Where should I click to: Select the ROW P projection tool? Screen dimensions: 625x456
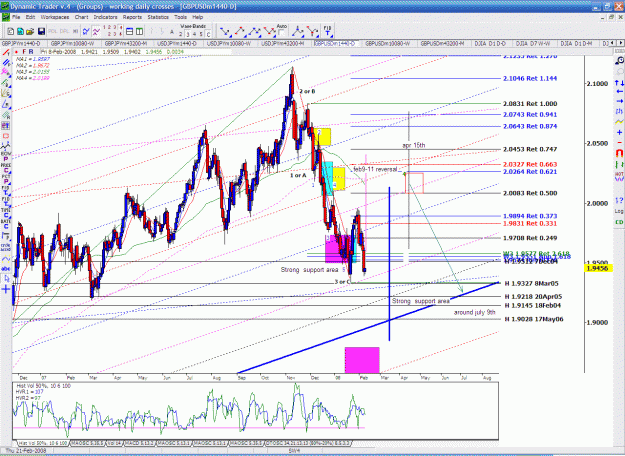tap(6, 156)
